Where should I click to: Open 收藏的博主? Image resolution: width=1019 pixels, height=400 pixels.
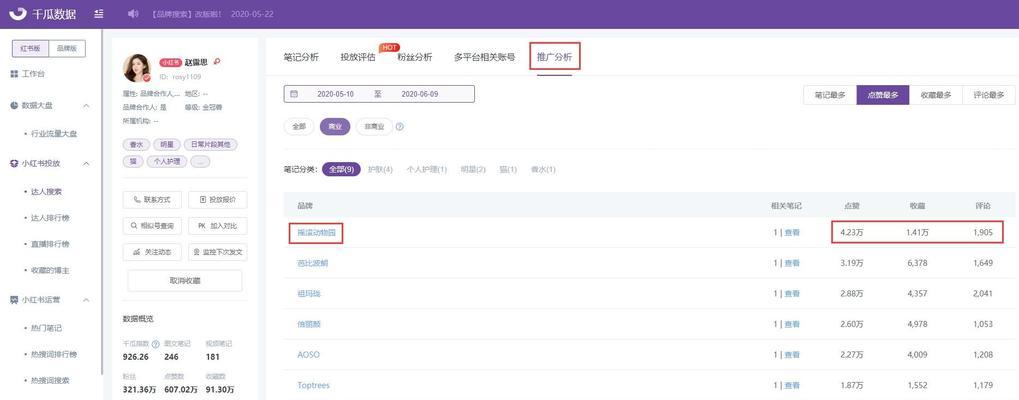pos(51,270)
